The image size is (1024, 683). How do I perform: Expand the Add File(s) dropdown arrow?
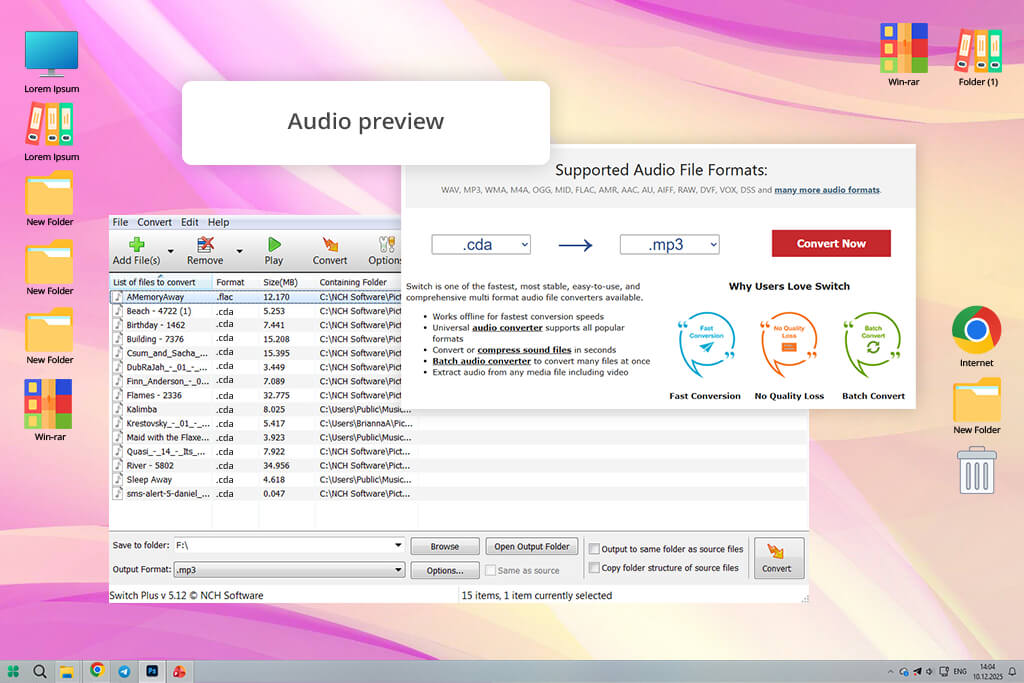[x=170, y=251]
